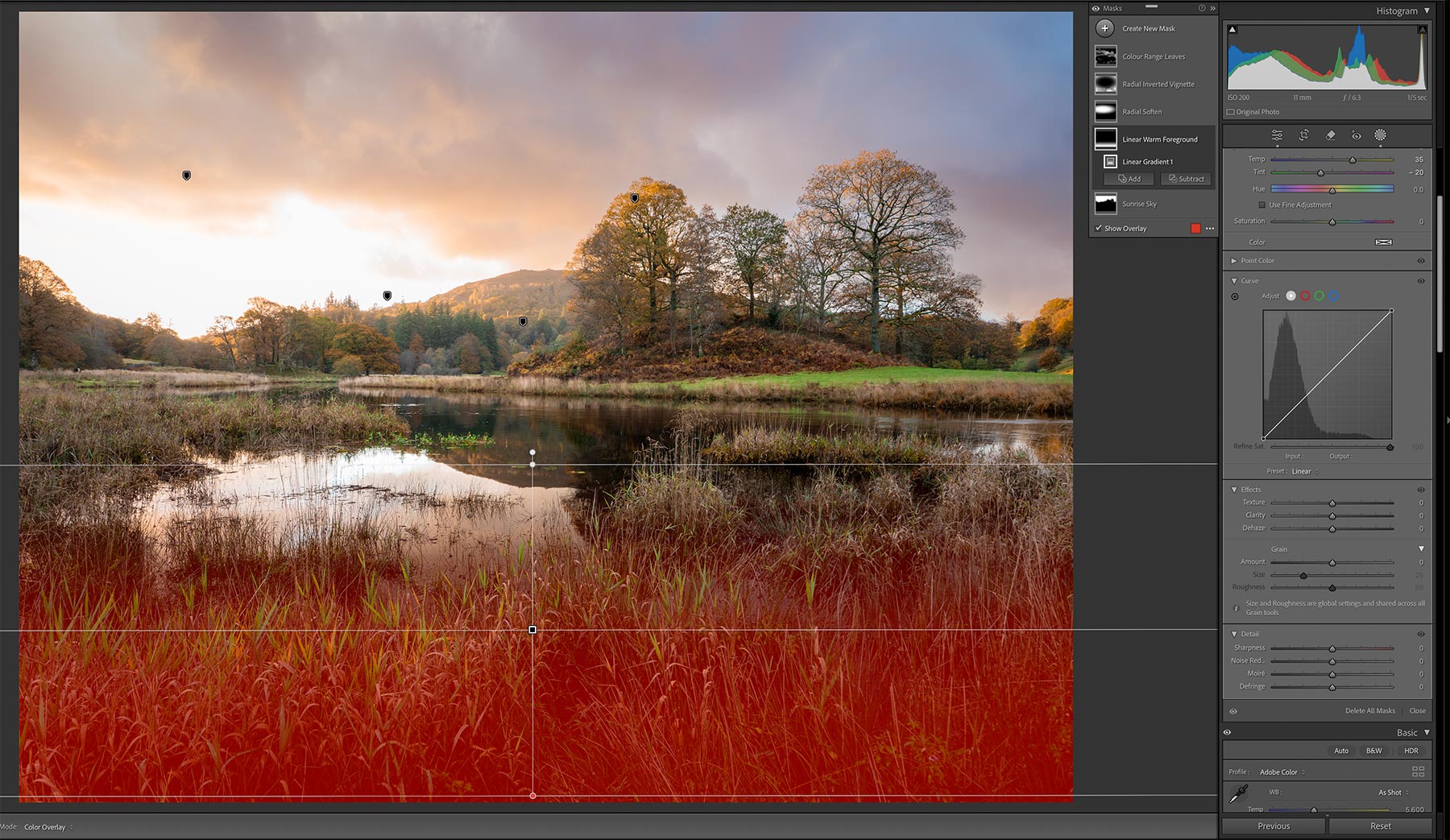Click the Create New Mask plus icon
1450x840 pixels.
(1105, 28)
